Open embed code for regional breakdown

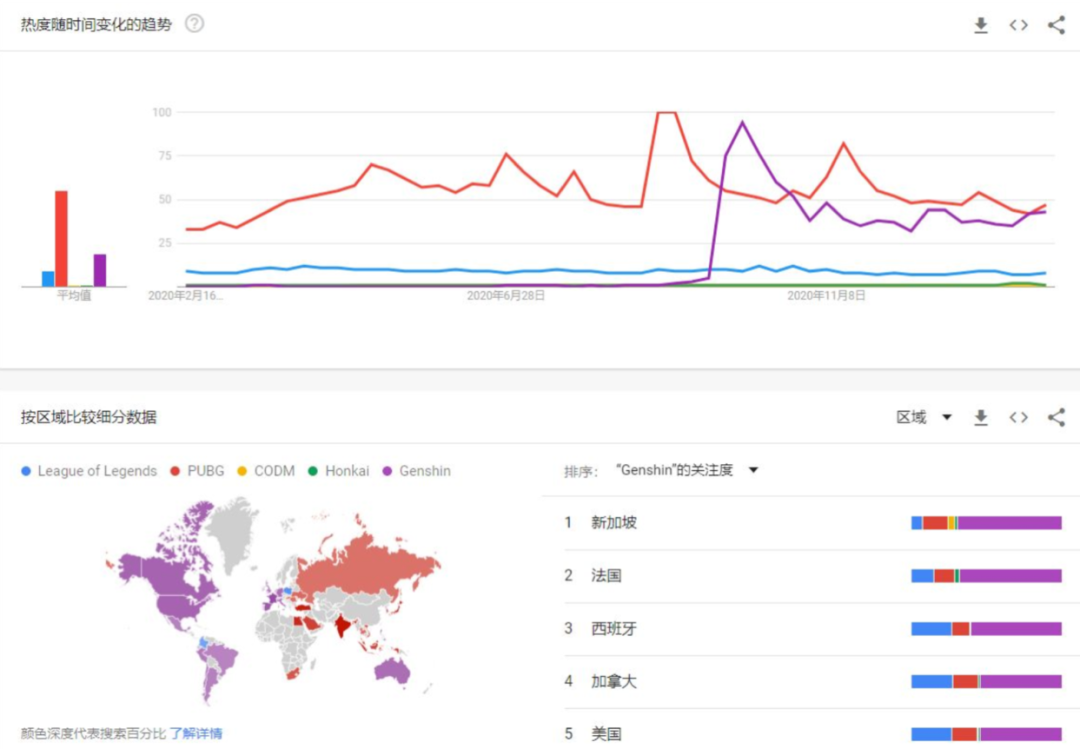point(1018,417)
